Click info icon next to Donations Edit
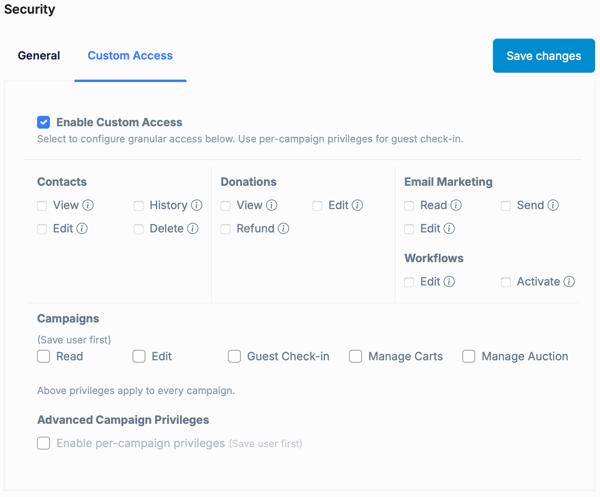 click(x=358, y=205)
